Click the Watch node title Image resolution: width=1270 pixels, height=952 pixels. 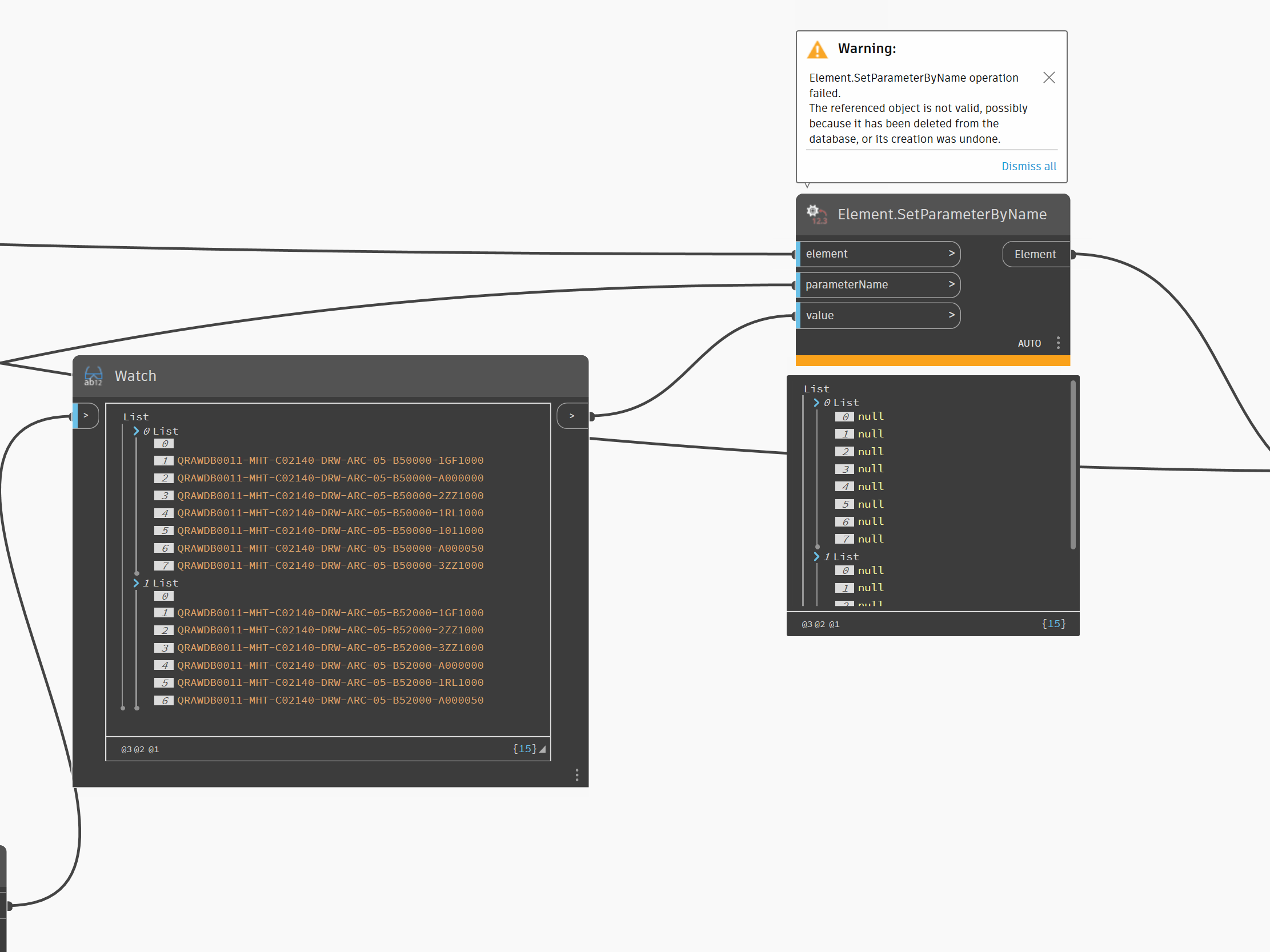pyautogui.click(x=135, y=376)
